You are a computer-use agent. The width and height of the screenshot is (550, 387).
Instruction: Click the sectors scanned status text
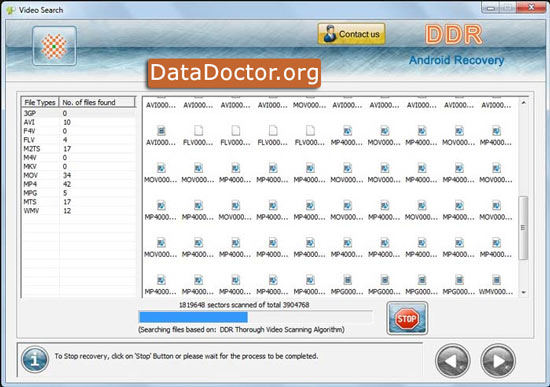tap(244, 305)
